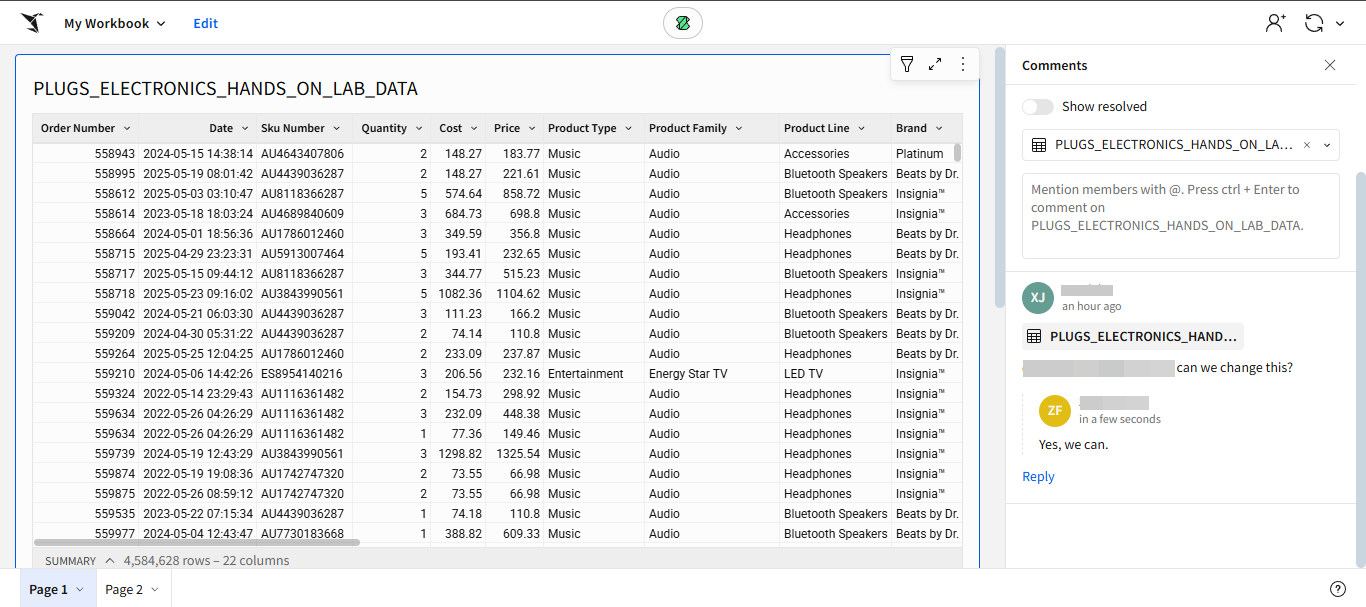Viewport: 1366px width, 607px height.
Task: Click the workbook page vertical scrollbar
Action: (998, 177)
